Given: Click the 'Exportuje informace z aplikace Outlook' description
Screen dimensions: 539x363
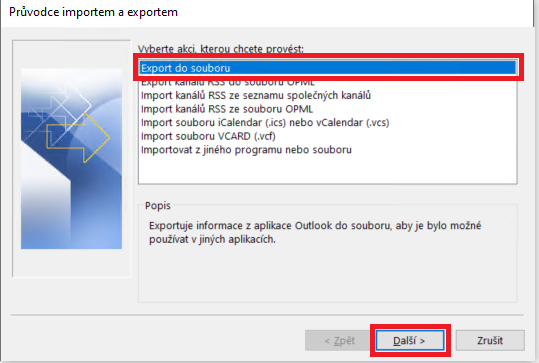Looking at the screenshot, I should click(315, 232).
